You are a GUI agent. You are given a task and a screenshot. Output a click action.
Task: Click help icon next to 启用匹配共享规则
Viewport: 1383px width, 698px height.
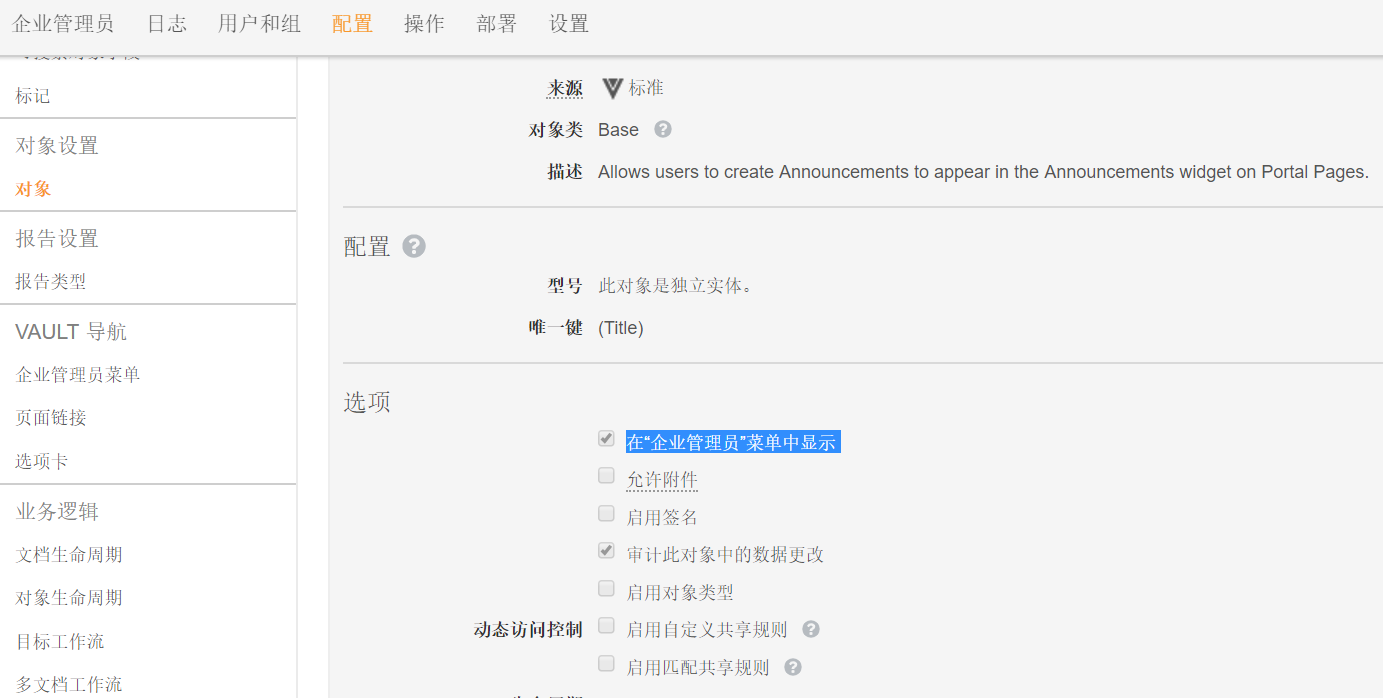pyautogui.click(x=793, y=667)
